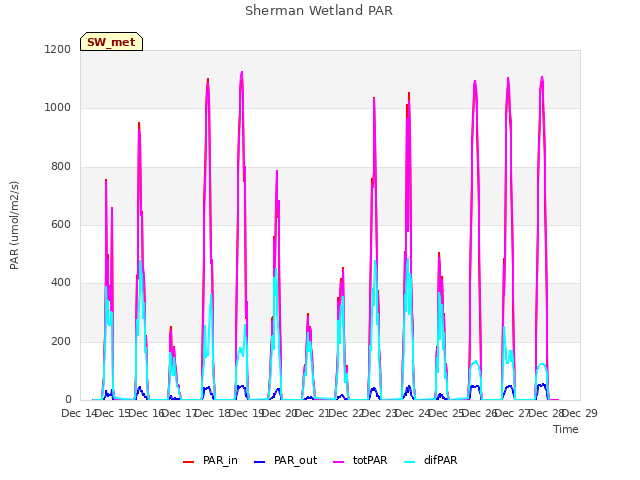
Task: Click the PAR_in legend entry
Action: [211, 460]
